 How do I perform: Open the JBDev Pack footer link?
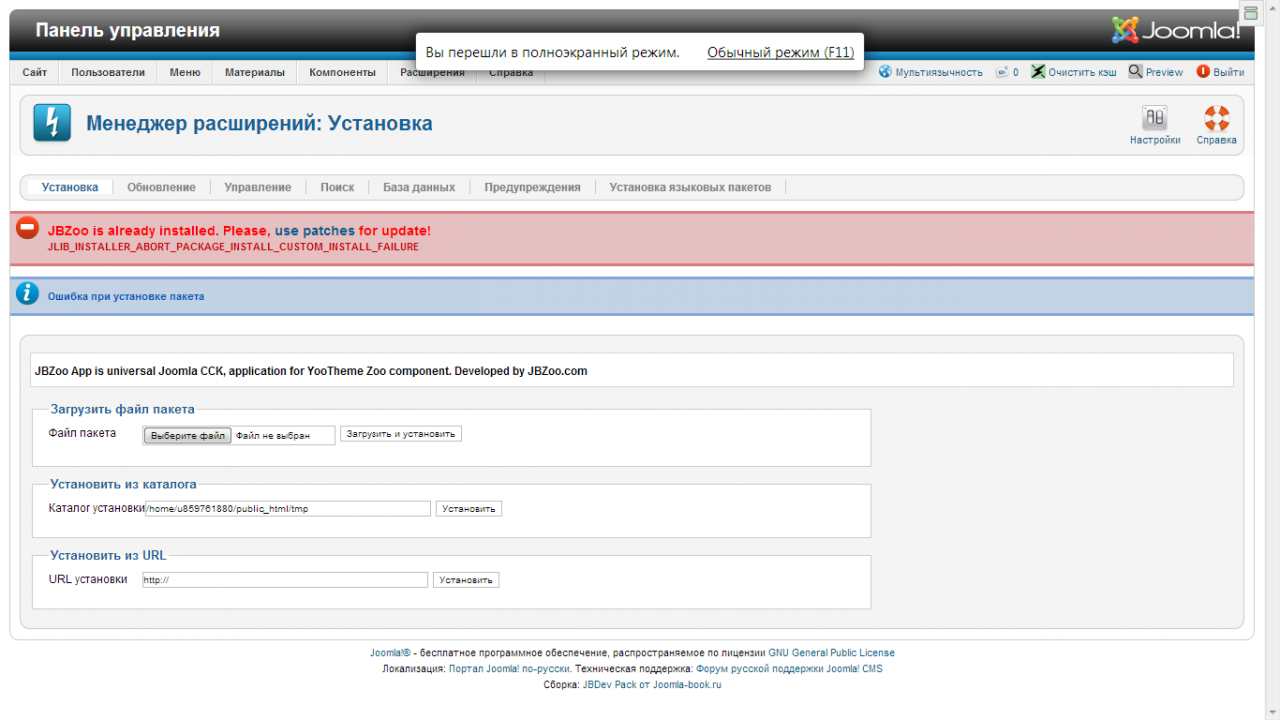[608, 685]
